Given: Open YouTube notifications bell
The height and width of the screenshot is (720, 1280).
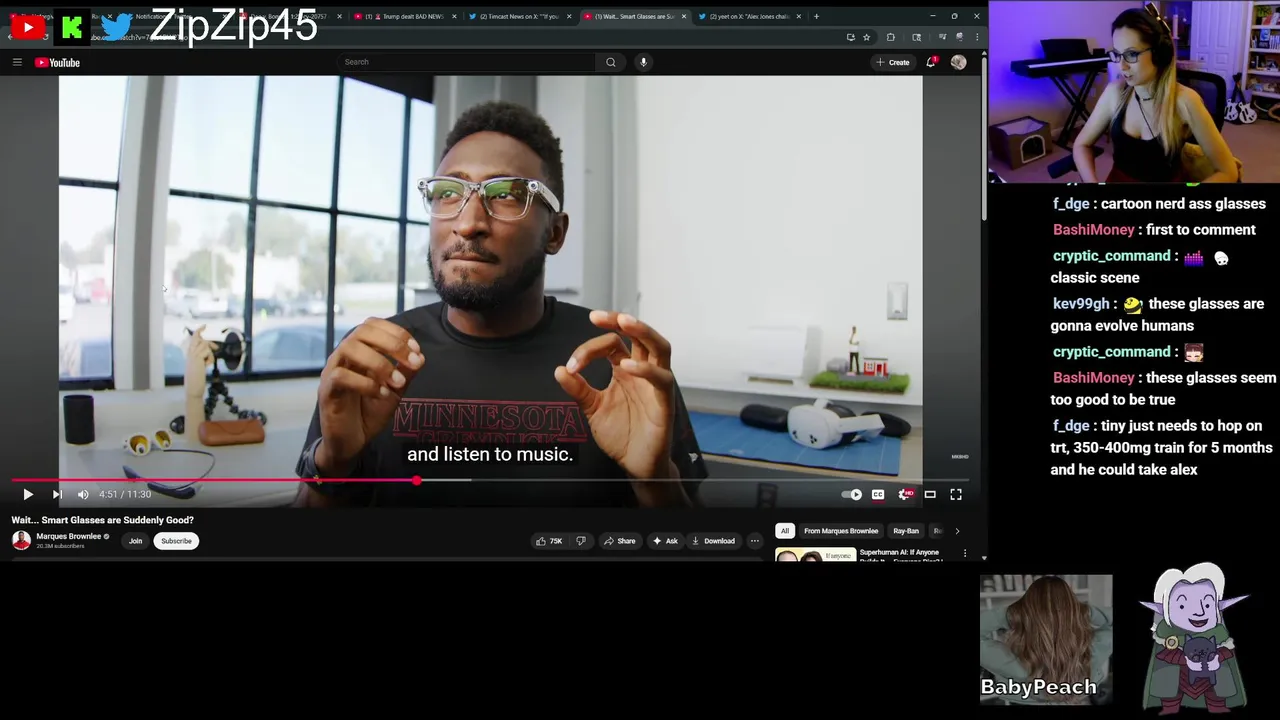Looking at the screenshot, I should coord(931,62).
